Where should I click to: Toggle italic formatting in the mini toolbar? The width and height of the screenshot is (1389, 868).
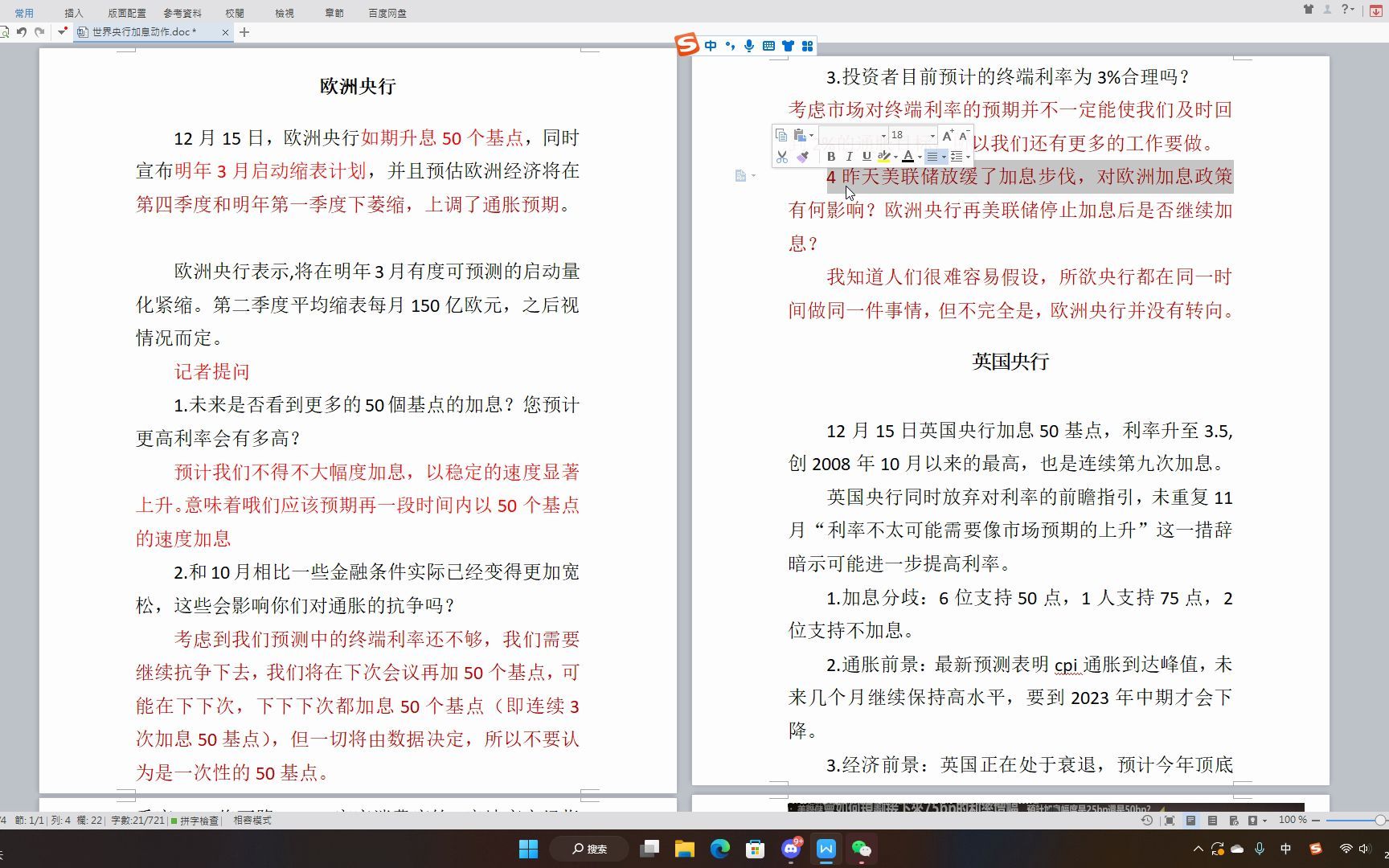(849, 157)
